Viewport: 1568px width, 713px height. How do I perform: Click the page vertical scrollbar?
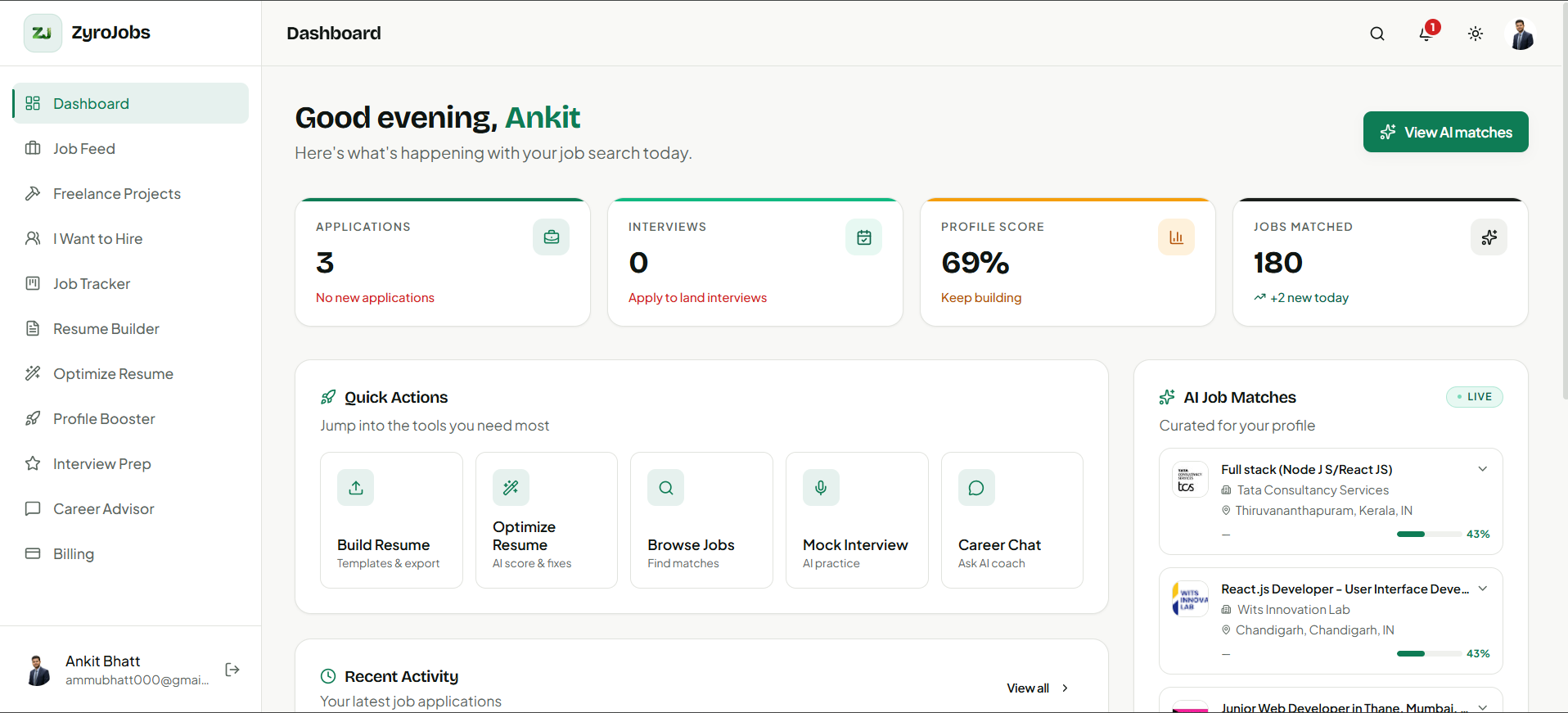pos(1564,201)
